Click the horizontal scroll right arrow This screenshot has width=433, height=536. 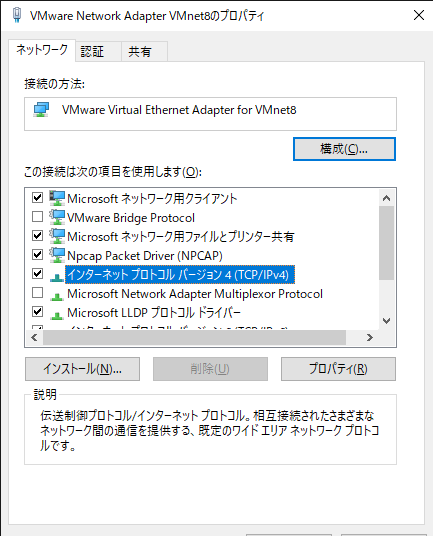pos(370,338)
